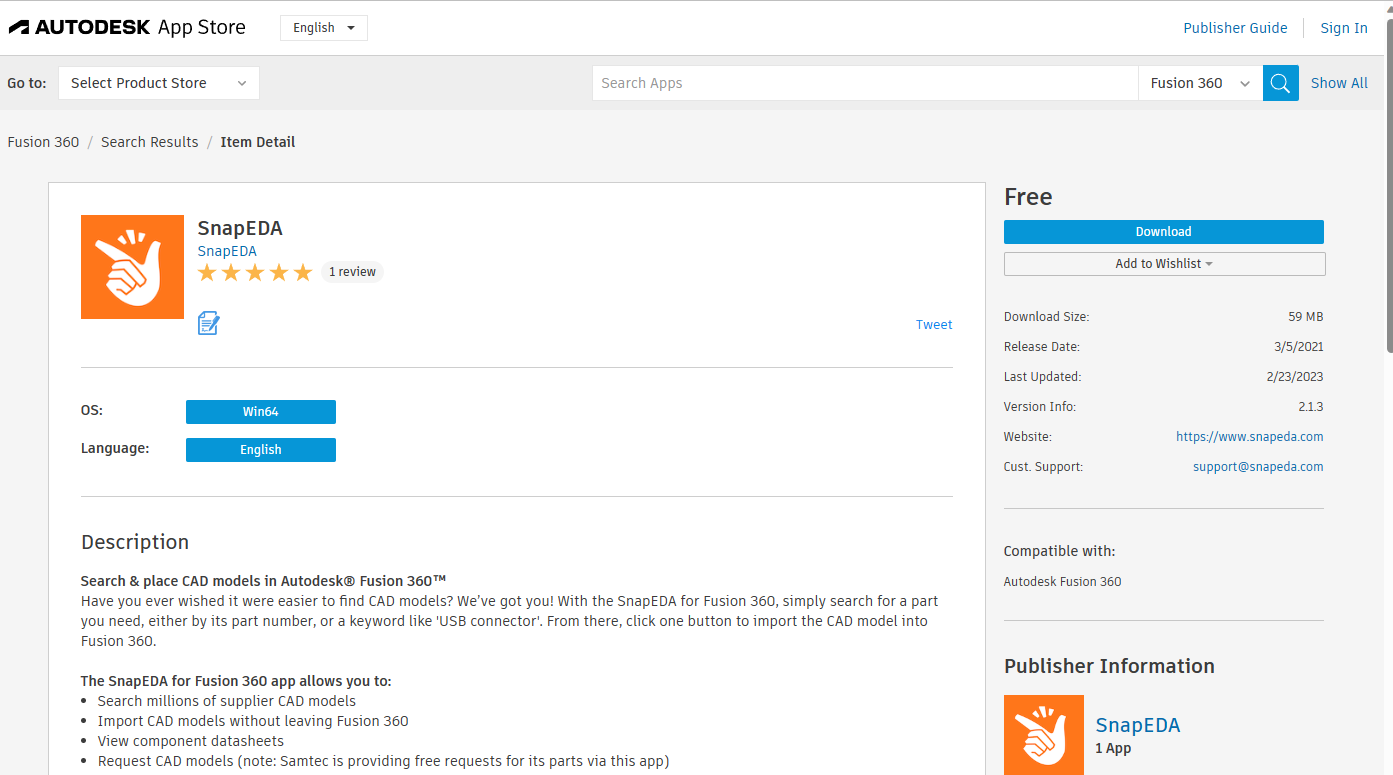Visit https://www.snapeda.com website link
This screenshot has height=775, width=1393.
tap(1250, 437)
